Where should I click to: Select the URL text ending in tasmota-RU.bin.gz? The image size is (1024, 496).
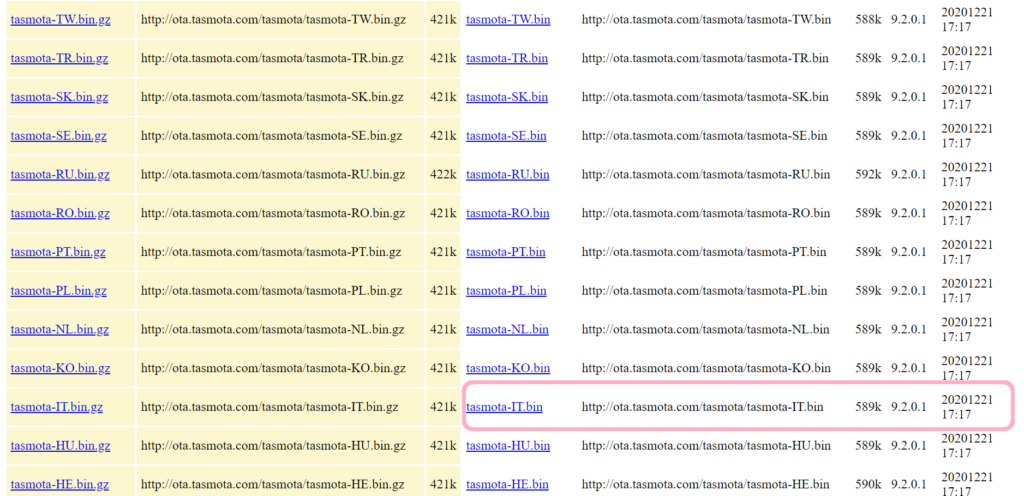coord(273,175)
